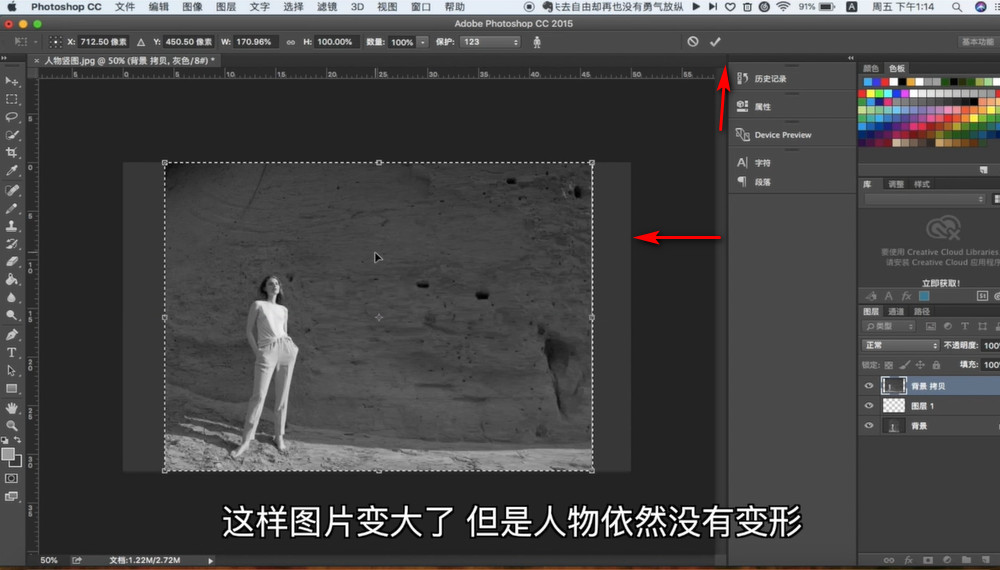Switch to the 通道 tab

click(x=896, y=311)
